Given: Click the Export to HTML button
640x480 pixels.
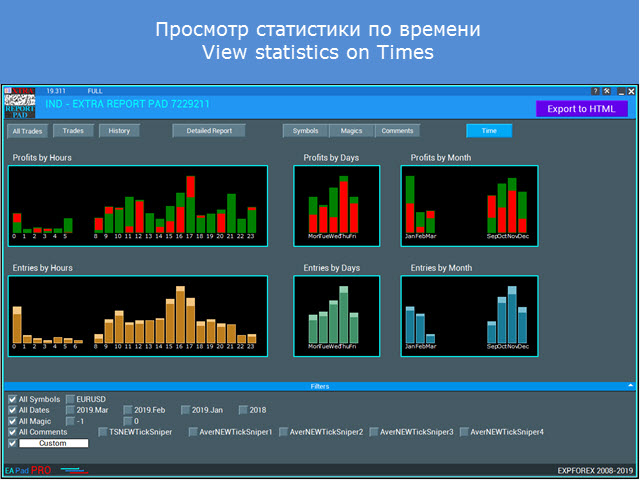Looking at the screenshot, I should [x=582, y=109].
